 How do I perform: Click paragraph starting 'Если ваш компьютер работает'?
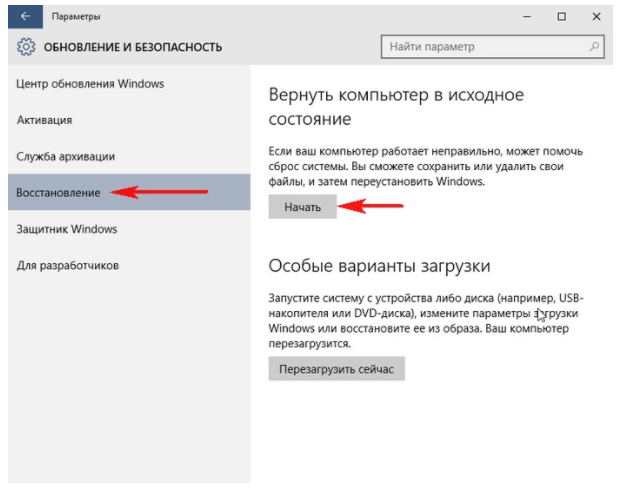[x=426, y=166]
